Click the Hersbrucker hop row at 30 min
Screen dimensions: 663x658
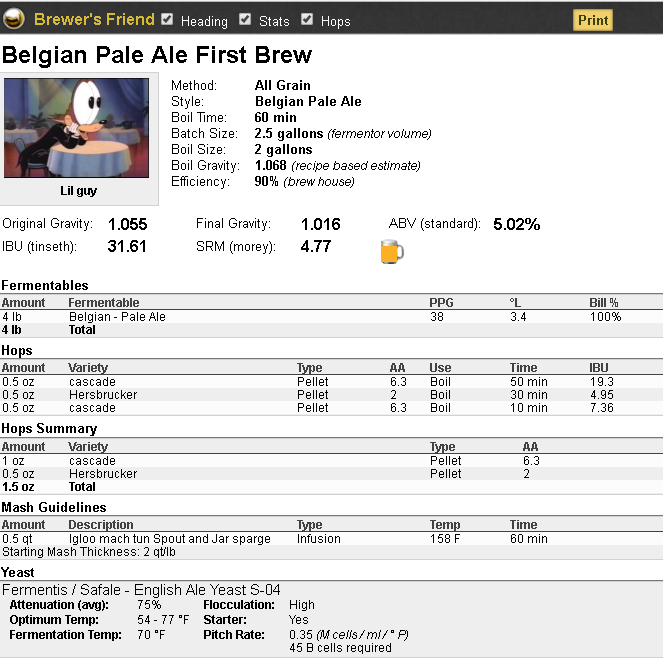tap(332, 395)
